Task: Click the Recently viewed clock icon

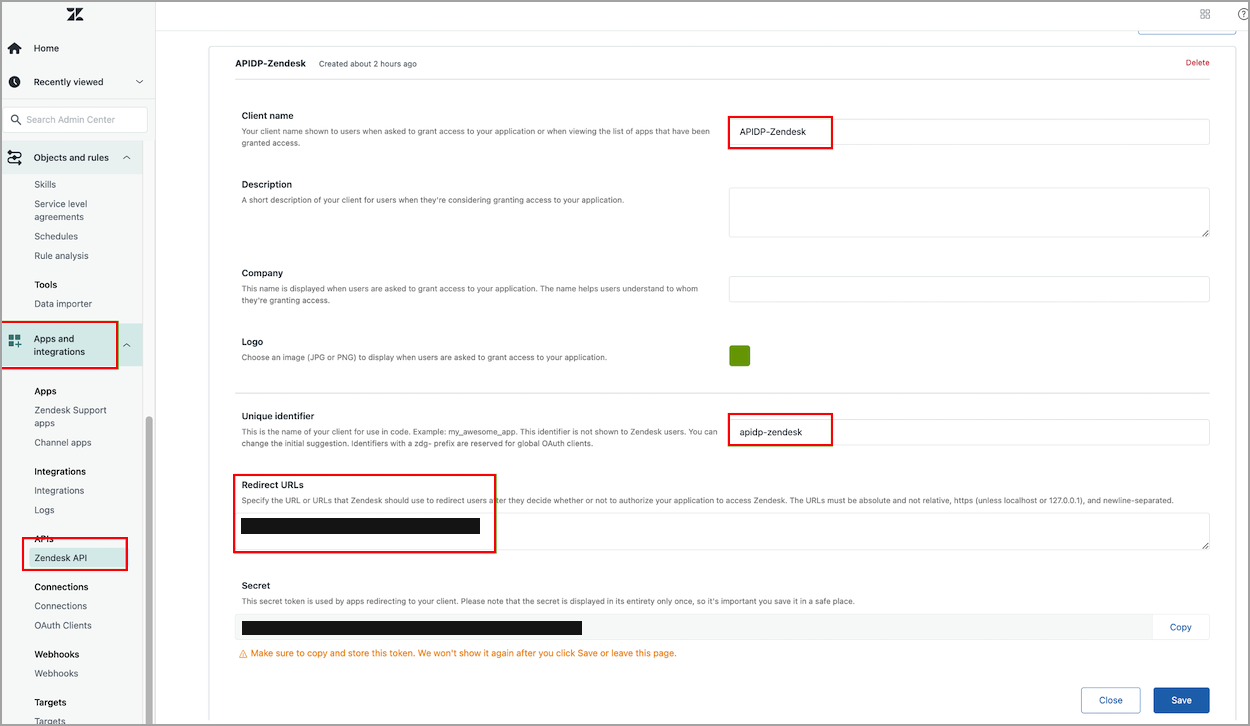Action: click(15, 82)
